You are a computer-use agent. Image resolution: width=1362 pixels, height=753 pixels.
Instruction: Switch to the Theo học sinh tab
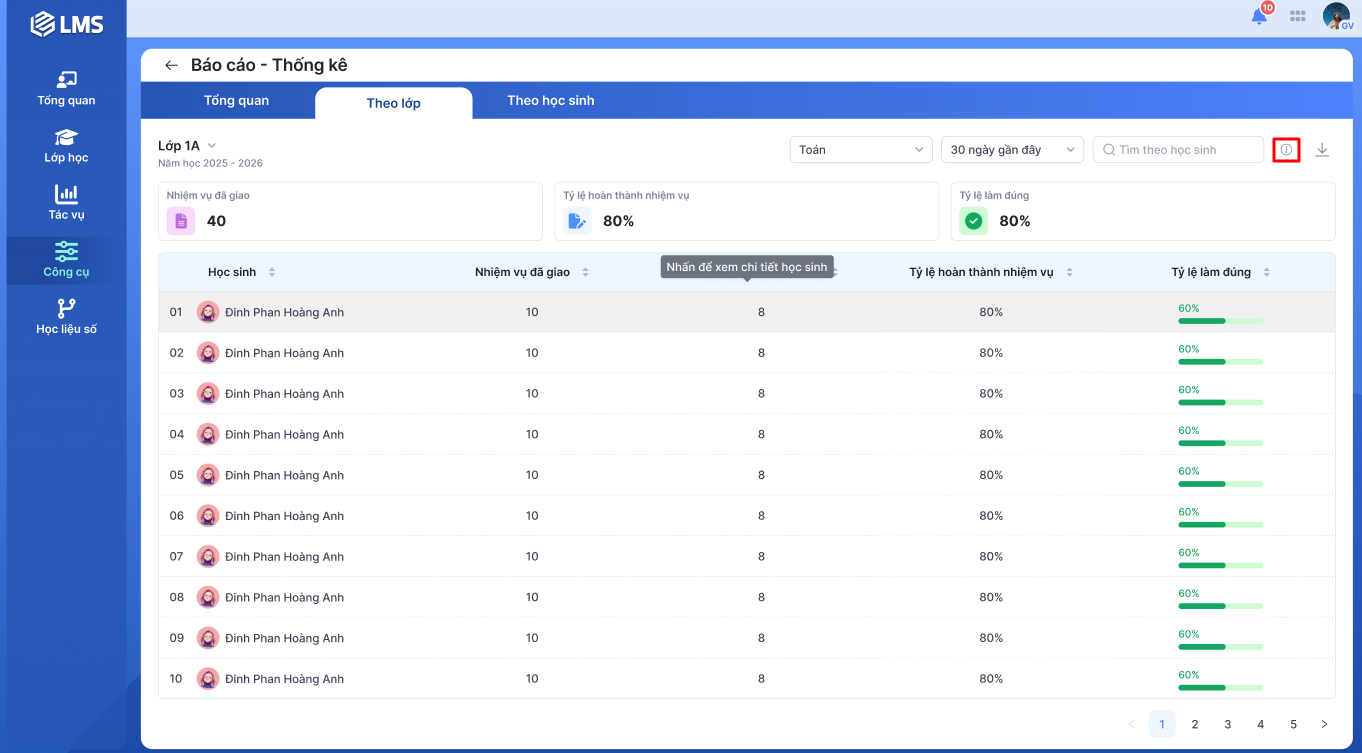point(550,101)
